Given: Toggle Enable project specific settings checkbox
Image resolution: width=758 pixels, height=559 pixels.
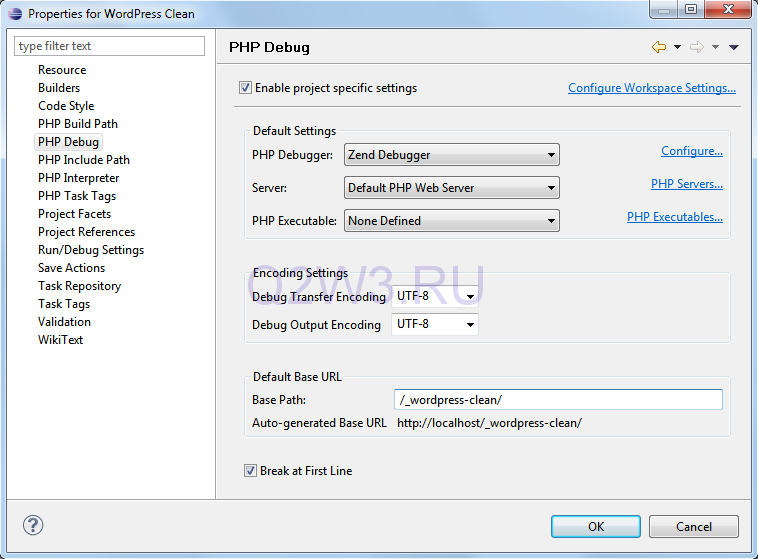Looking at the screenshot, I should (x=245, y=88).
